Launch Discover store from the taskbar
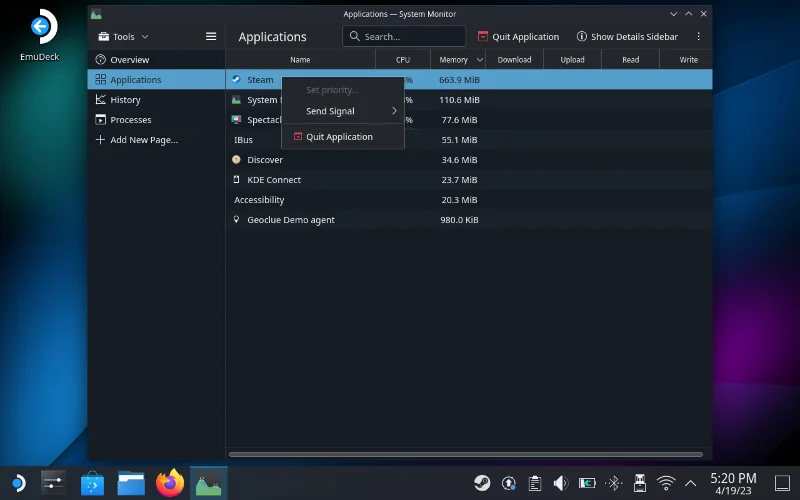 pyautogui.click(x=92, y=483)
